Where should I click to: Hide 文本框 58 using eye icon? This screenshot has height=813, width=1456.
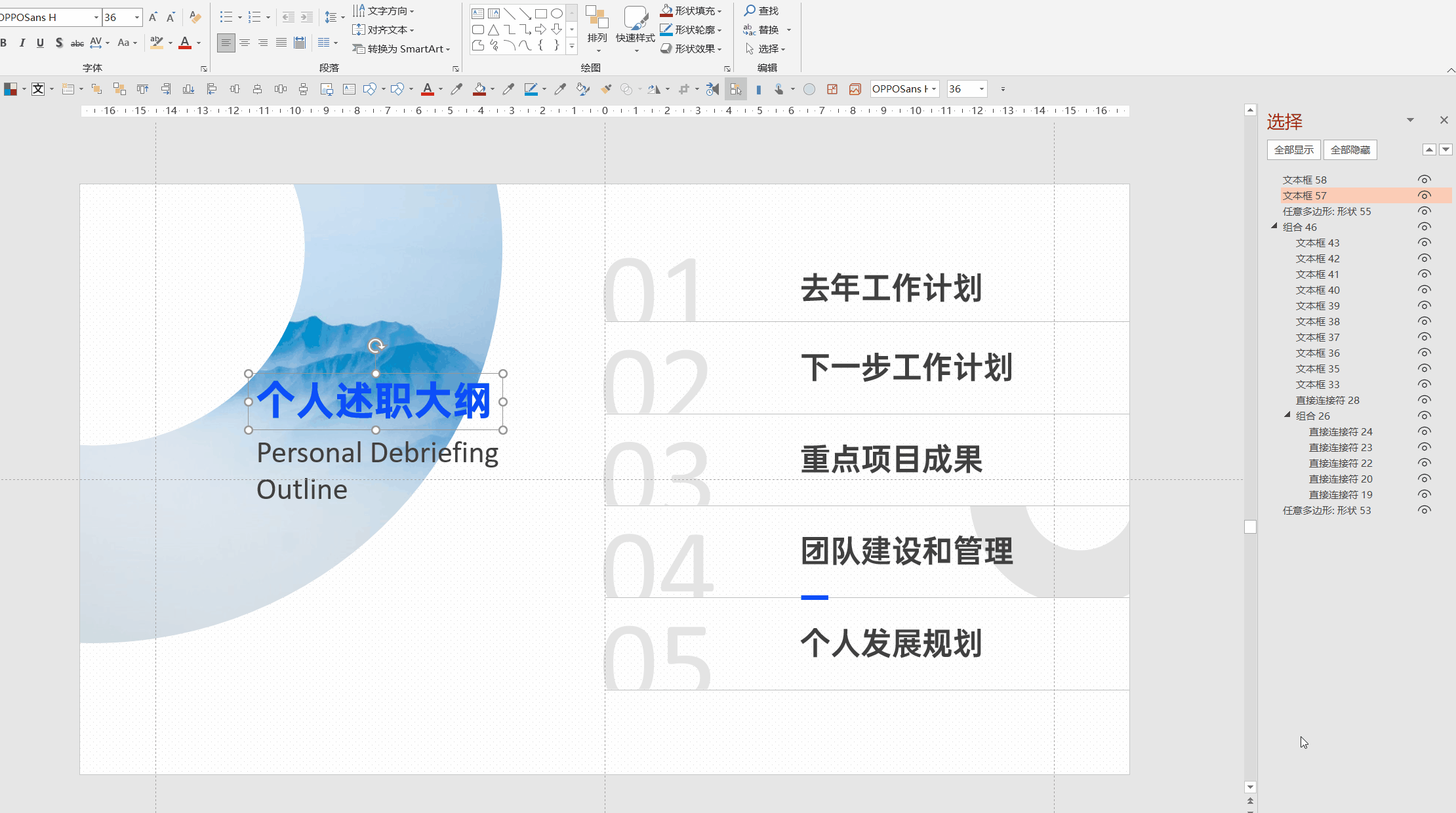1424,180
